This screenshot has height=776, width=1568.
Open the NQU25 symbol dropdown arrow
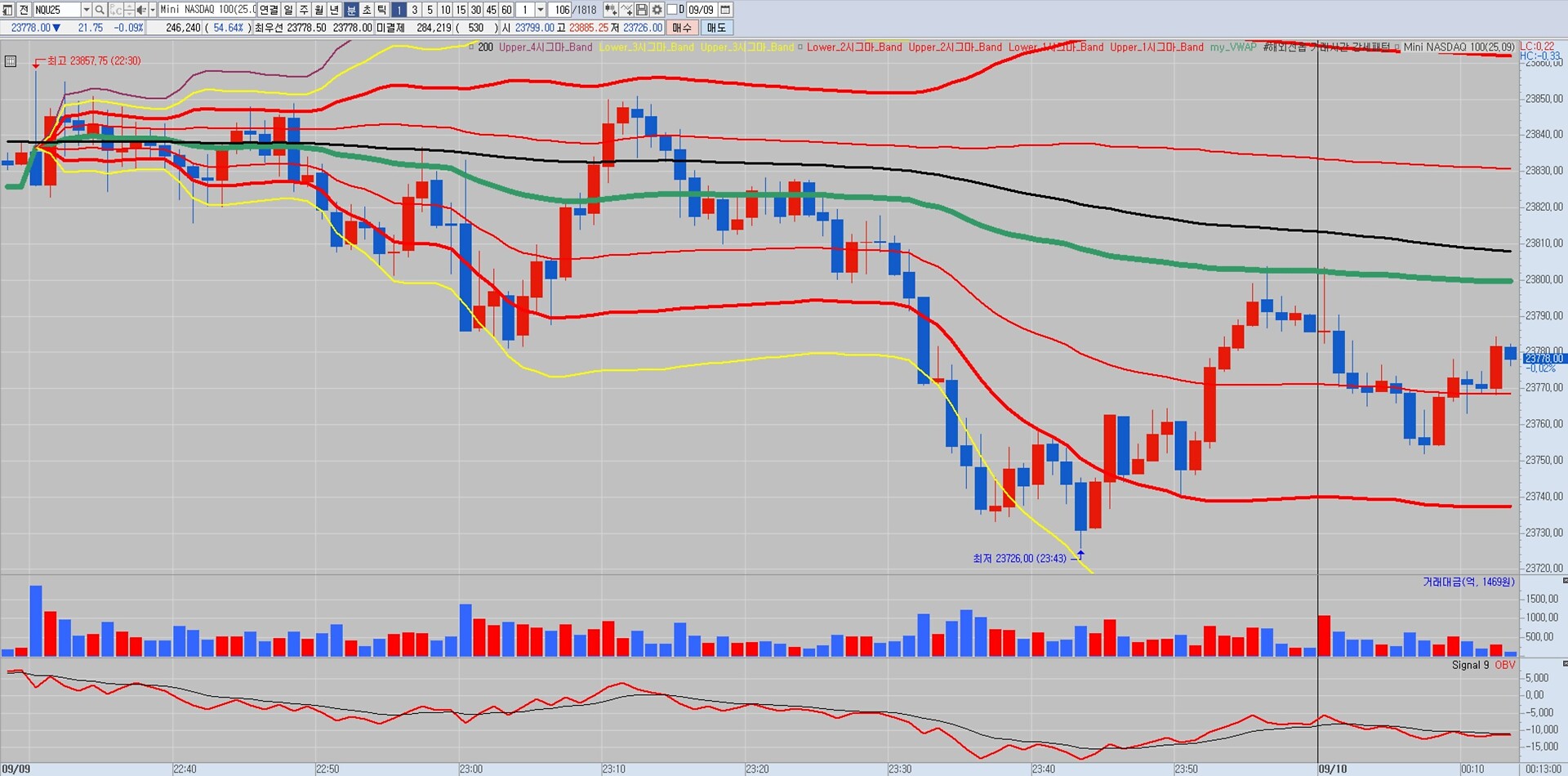coord(87,10)
